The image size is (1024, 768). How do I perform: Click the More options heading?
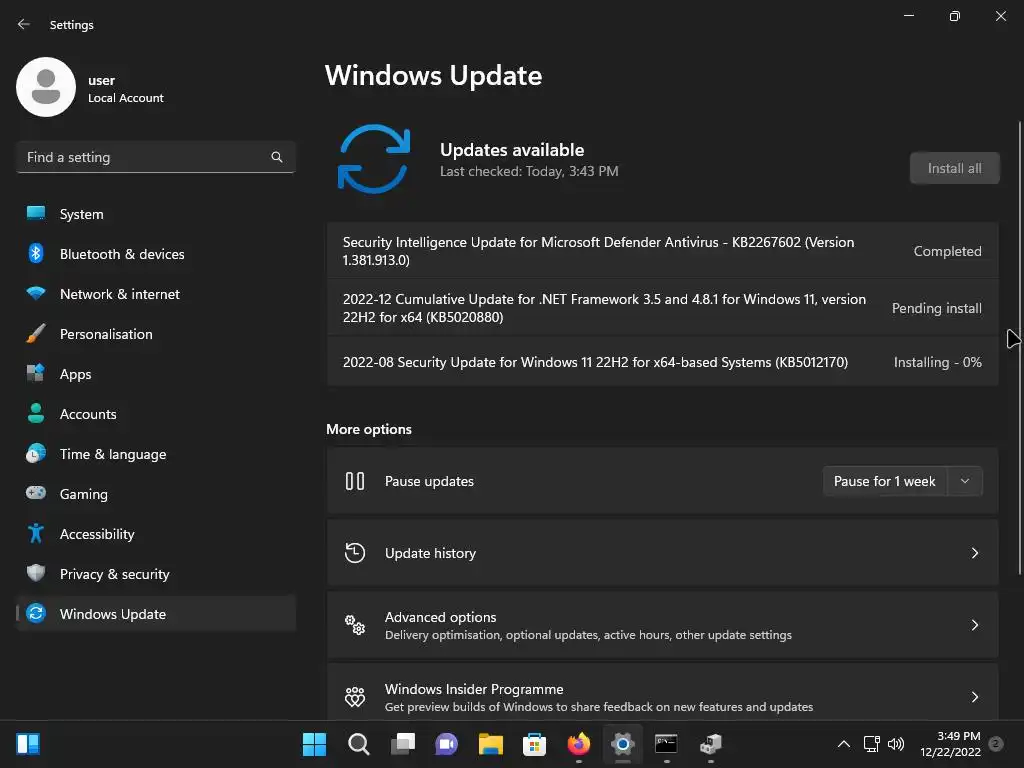369,429
